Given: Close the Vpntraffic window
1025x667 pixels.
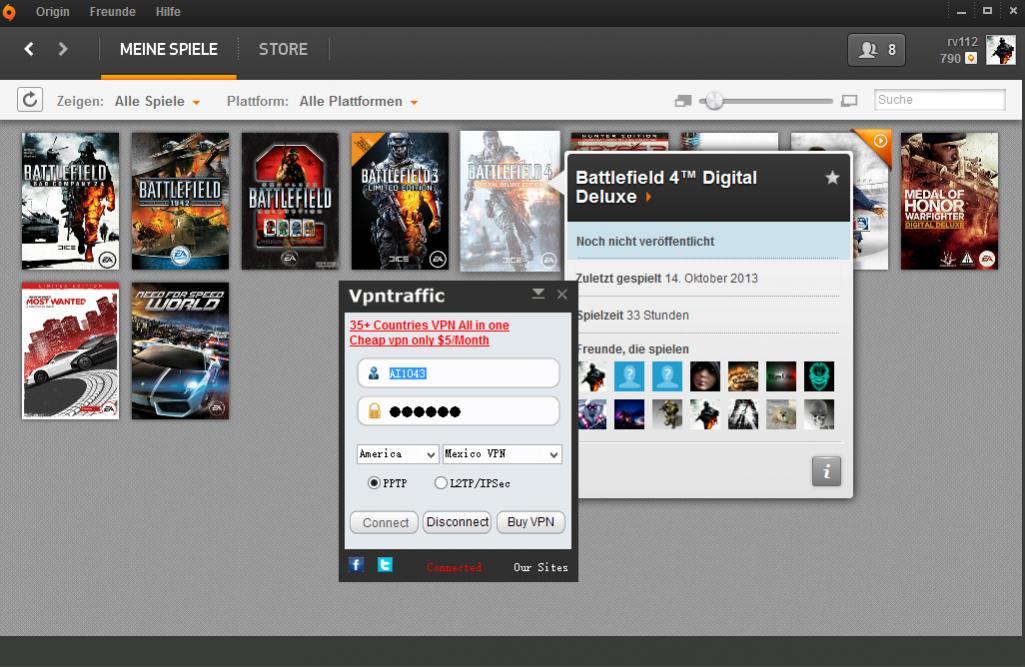Looking at the screenshot, I should (562, 294).
